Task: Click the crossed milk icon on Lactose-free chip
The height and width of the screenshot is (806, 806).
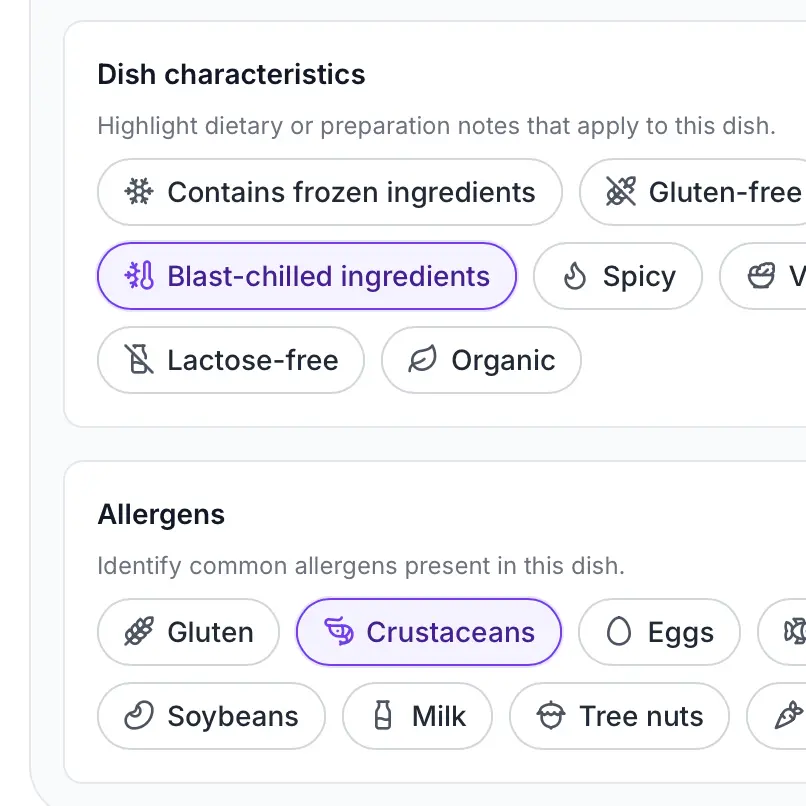Action: pos(139,360)
